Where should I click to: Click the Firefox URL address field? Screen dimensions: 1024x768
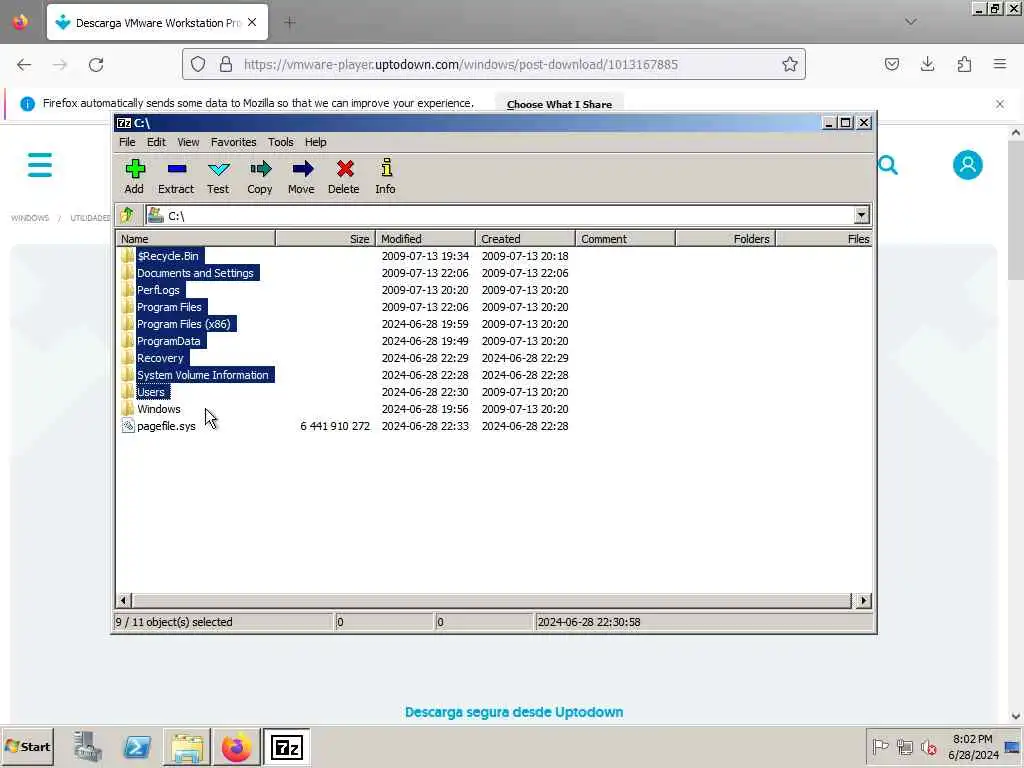coord(494,64)
